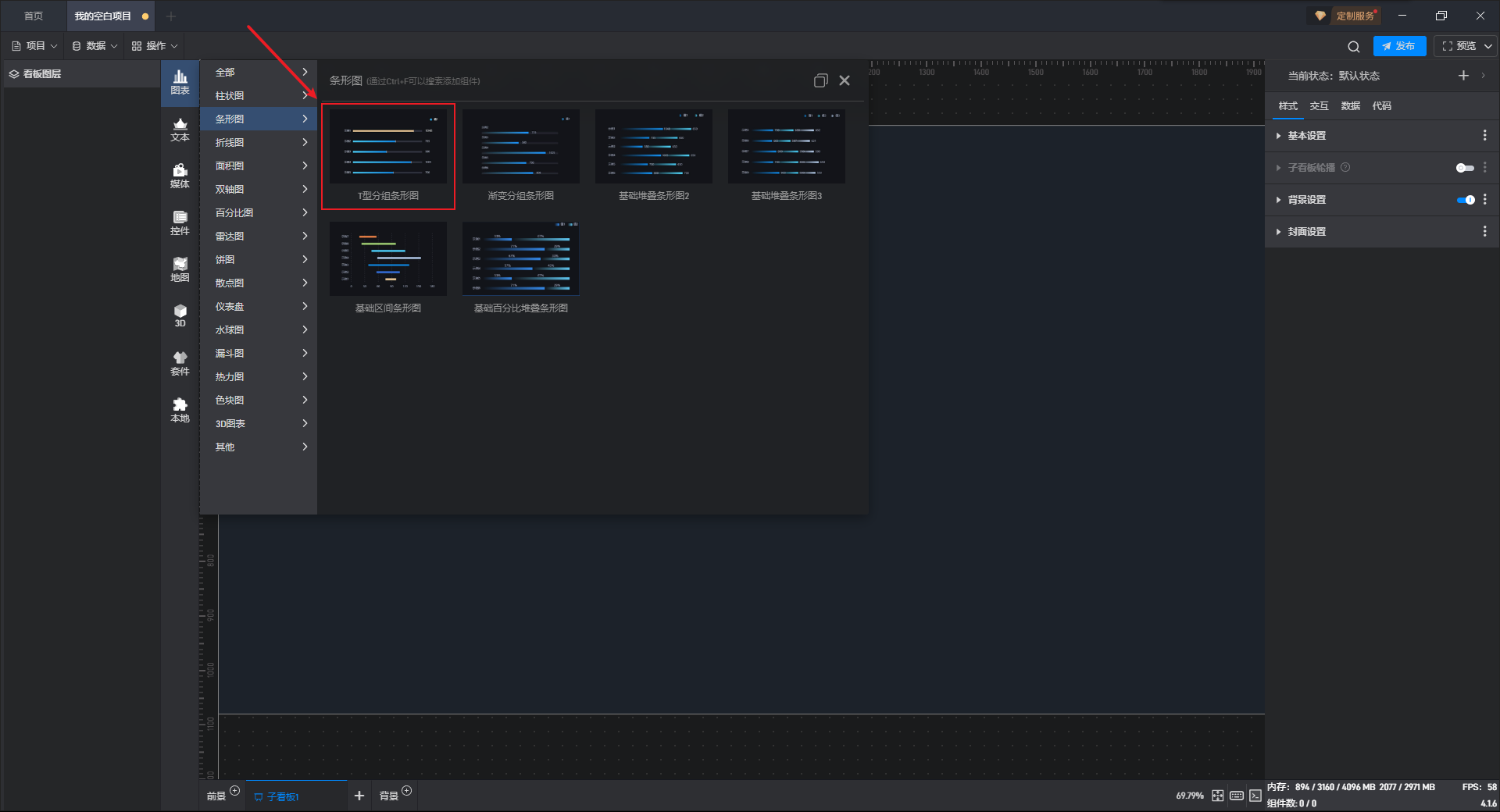Toggle the 子看板轮播 switch
This screenshot has width=1500, height=812.
point(1465,168)
